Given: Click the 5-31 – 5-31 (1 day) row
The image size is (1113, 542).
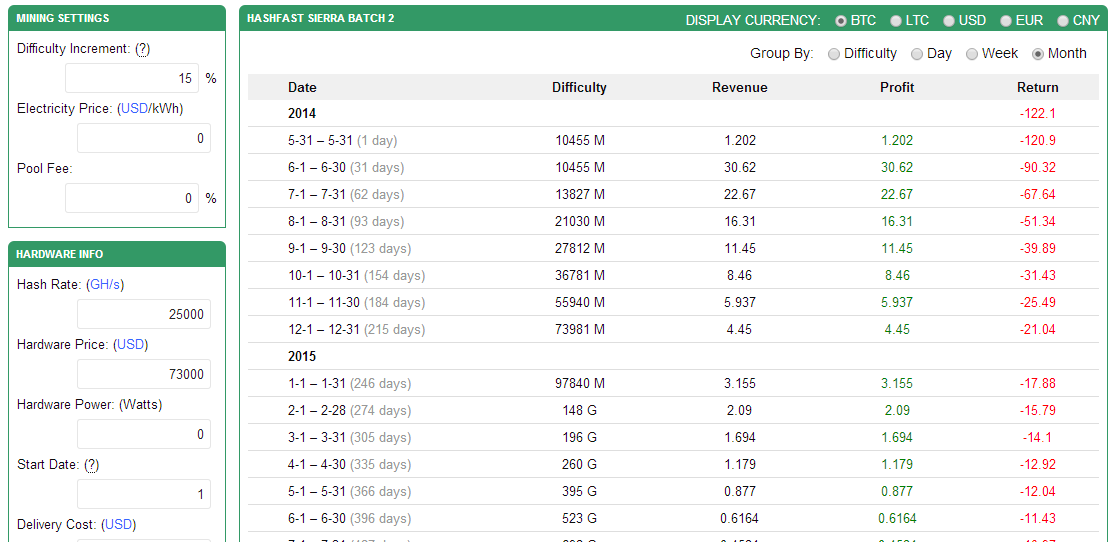Looking at the screenshot, I should coord(673,140).
